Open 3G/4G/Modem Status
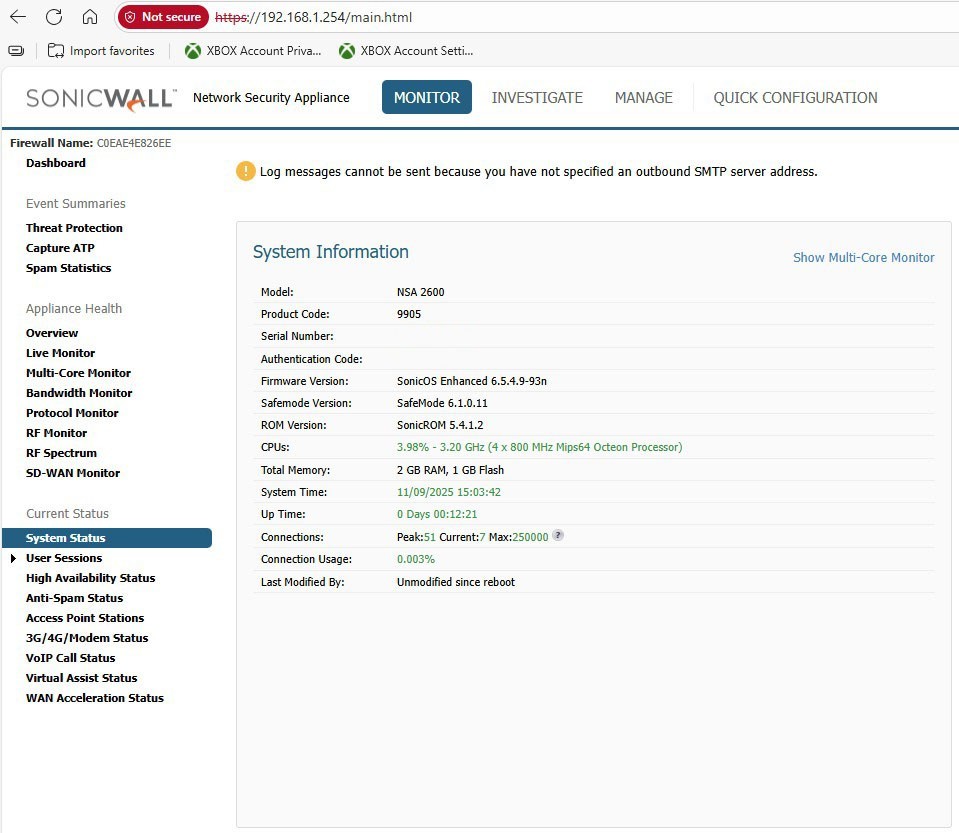Viewport: 959px width, 833px height. click(87, 638)
